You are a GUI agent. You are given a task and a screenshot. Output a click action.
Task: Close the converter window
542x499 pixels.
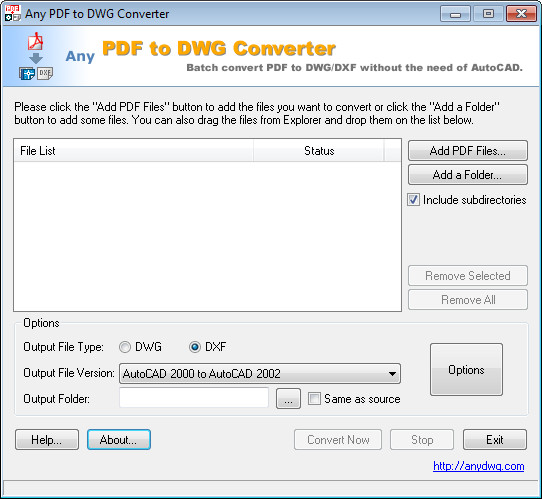521,14
